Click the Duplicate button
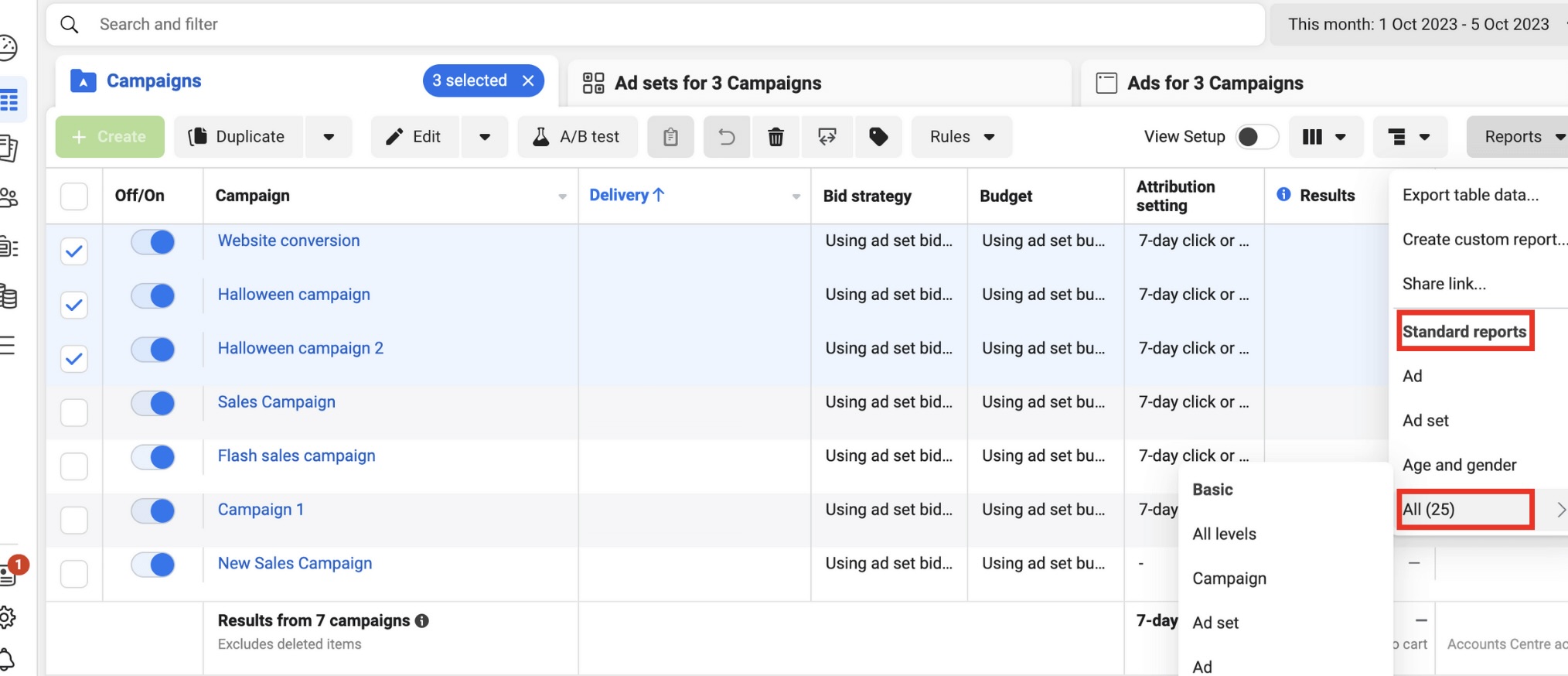The image size is (1568, 676). pos(238,137)
